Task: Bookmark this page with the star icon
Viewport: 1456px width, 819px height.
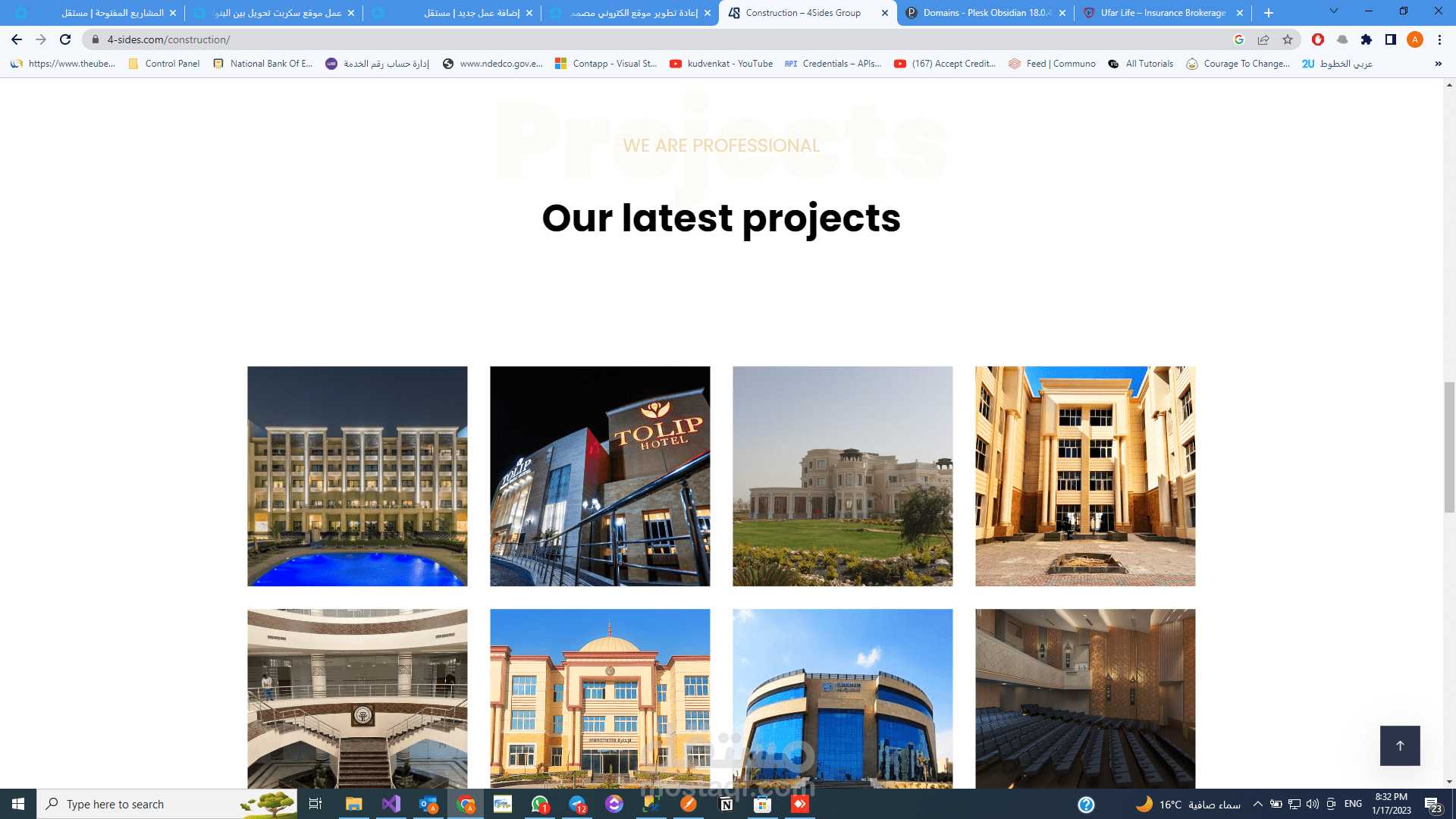Action: tap(1288, 39)
